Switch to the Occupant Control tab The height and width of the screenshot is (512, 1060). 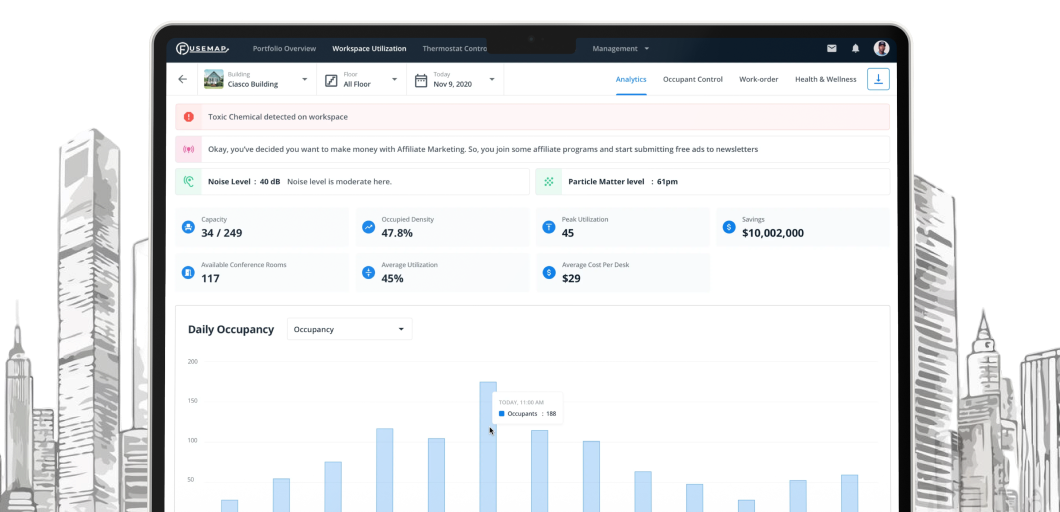(692, 79)
